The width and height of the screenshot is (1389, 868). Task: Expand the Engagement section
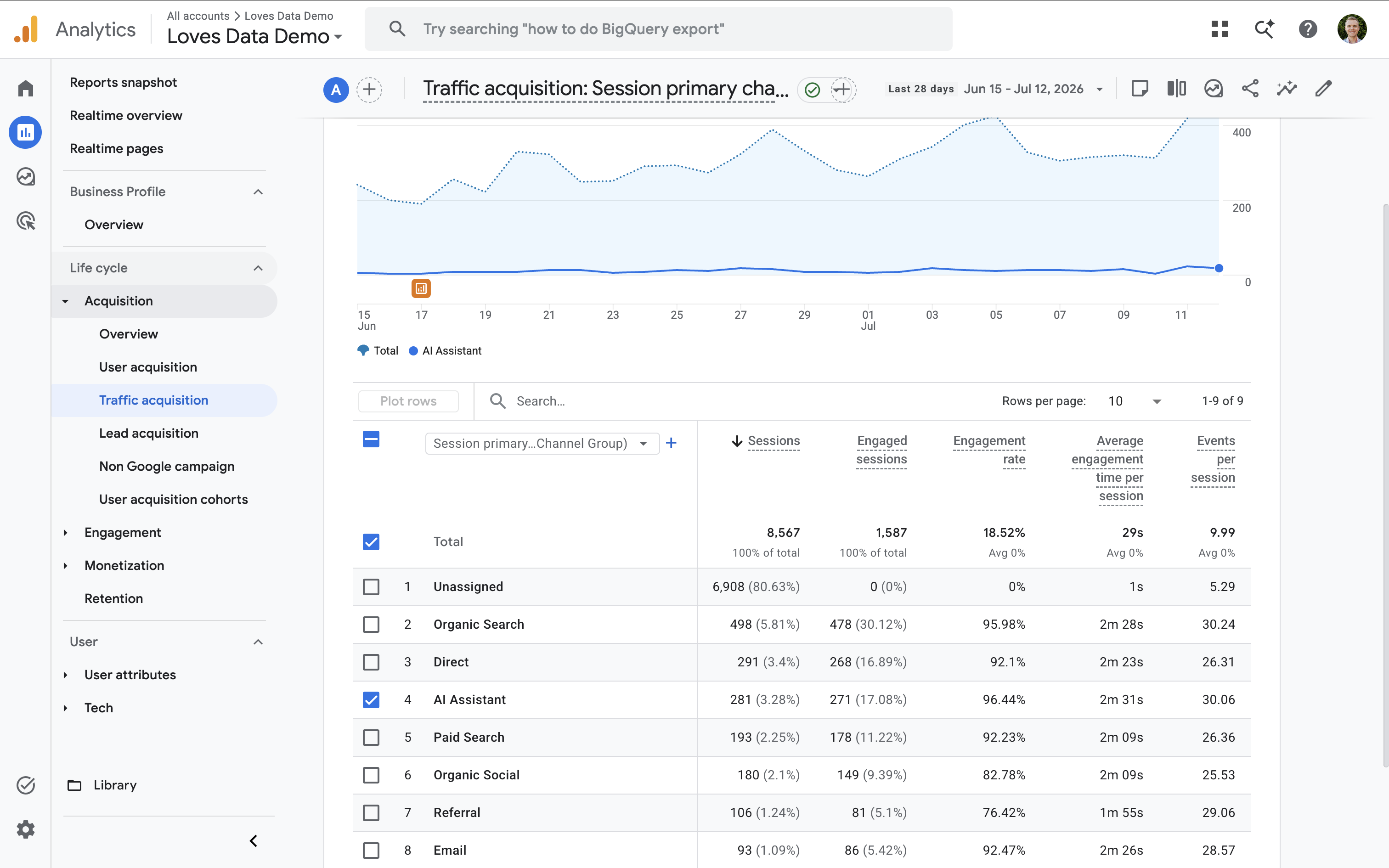point(65,533)
